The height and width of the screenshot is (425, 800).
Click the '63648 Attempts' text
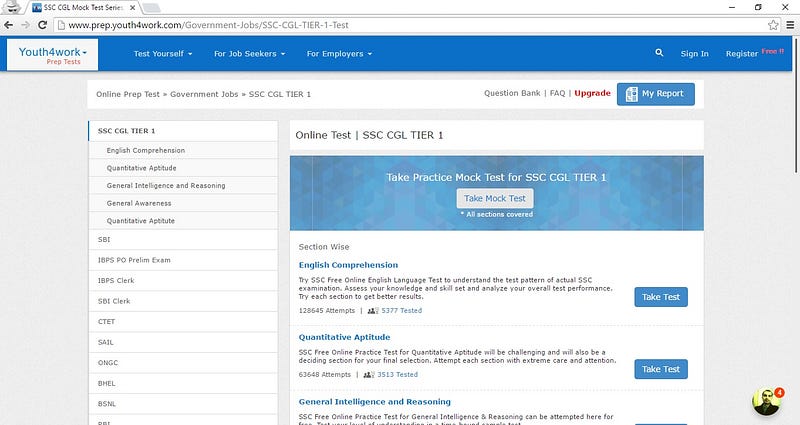click(x=324, y=374)
